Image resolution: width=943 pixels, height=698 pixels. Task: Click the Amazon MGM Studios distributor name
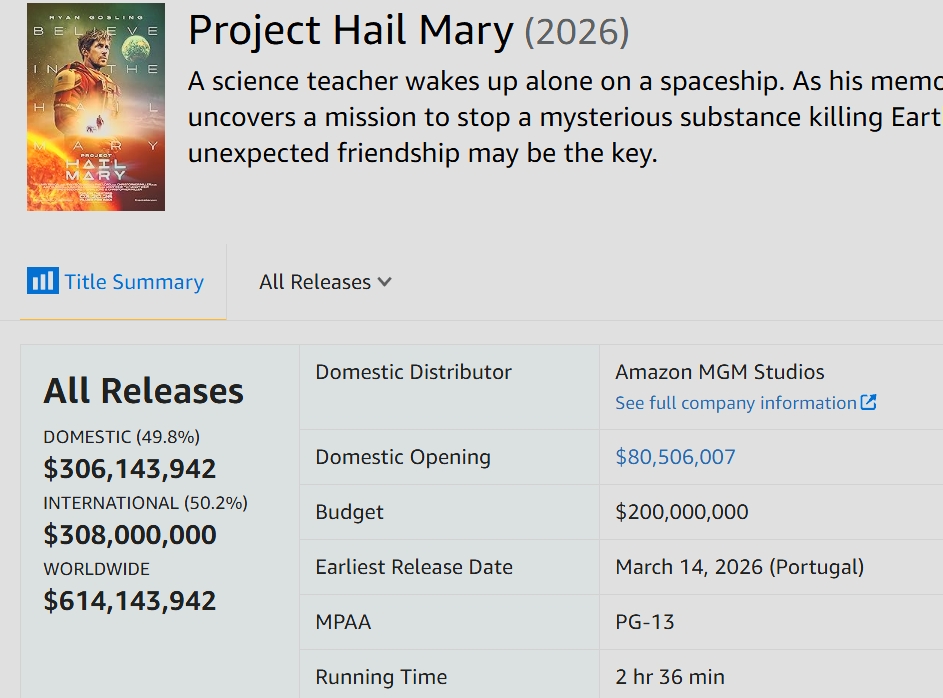tap(720, 372)
